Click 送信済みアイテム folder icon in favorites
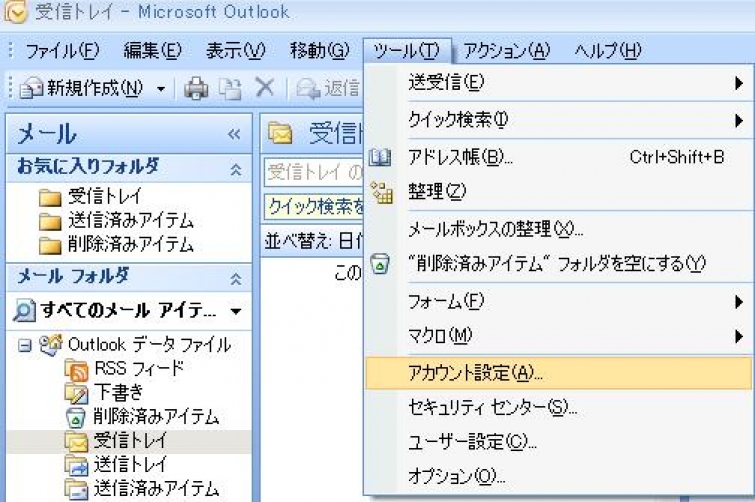 click(x=50, y=221)
